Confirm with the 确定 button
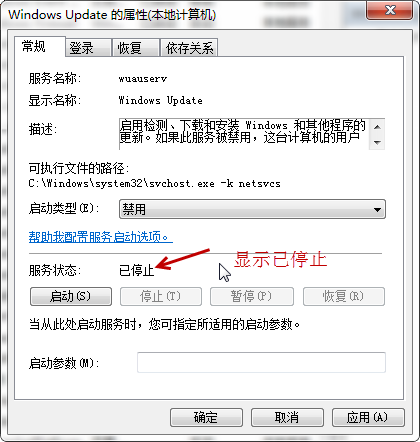This screenshot has height=442, width=420. [206, 417]
